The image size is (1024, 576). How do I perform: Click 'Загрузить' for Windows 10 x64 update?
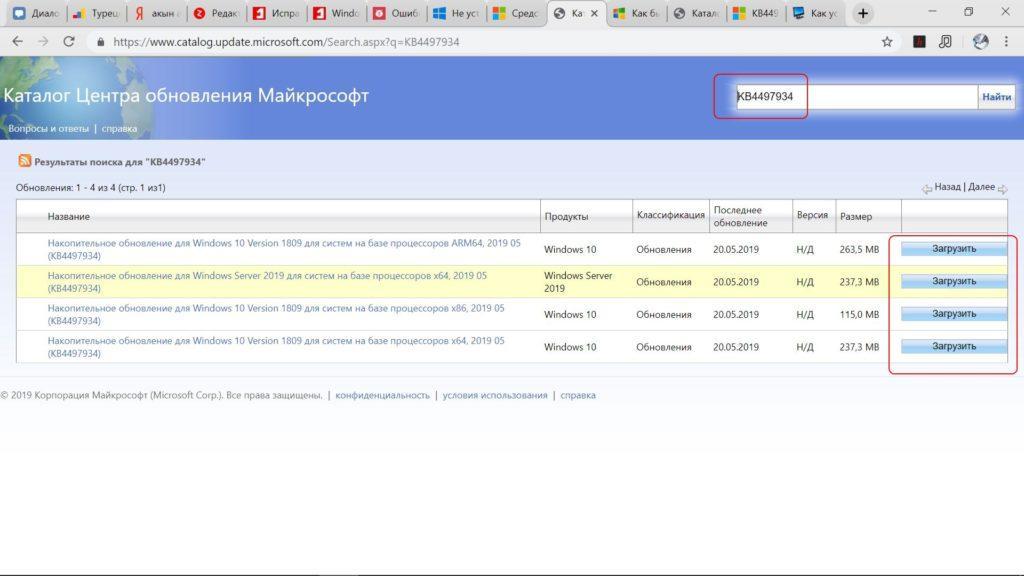click(x=953, y=347)
